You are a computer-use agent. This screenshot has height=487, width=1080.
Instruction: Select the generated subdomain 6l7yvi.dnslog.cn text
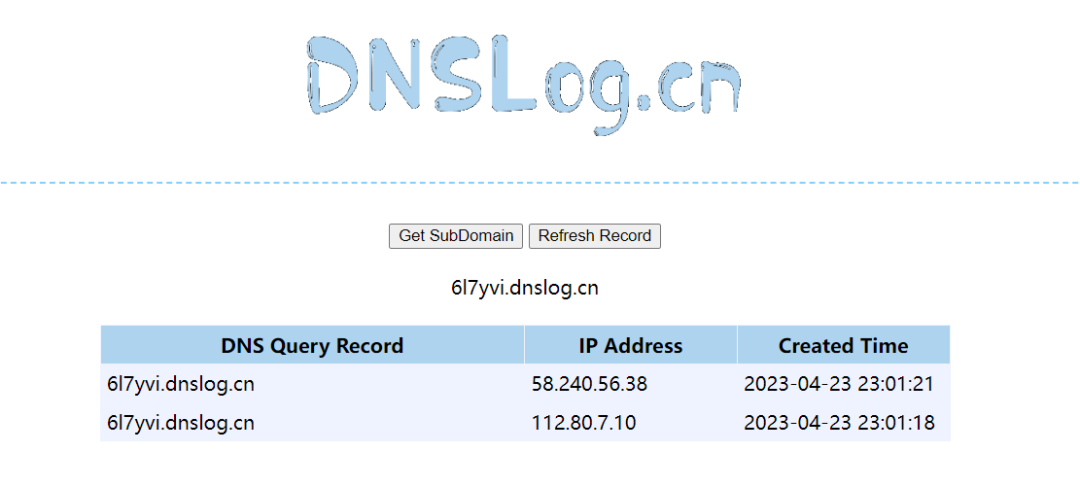point(525,288)
